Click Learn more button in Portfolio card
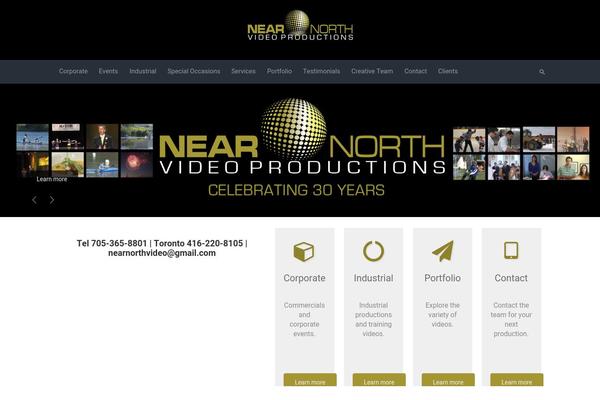The image size is (600, 400). click(448, 380)
